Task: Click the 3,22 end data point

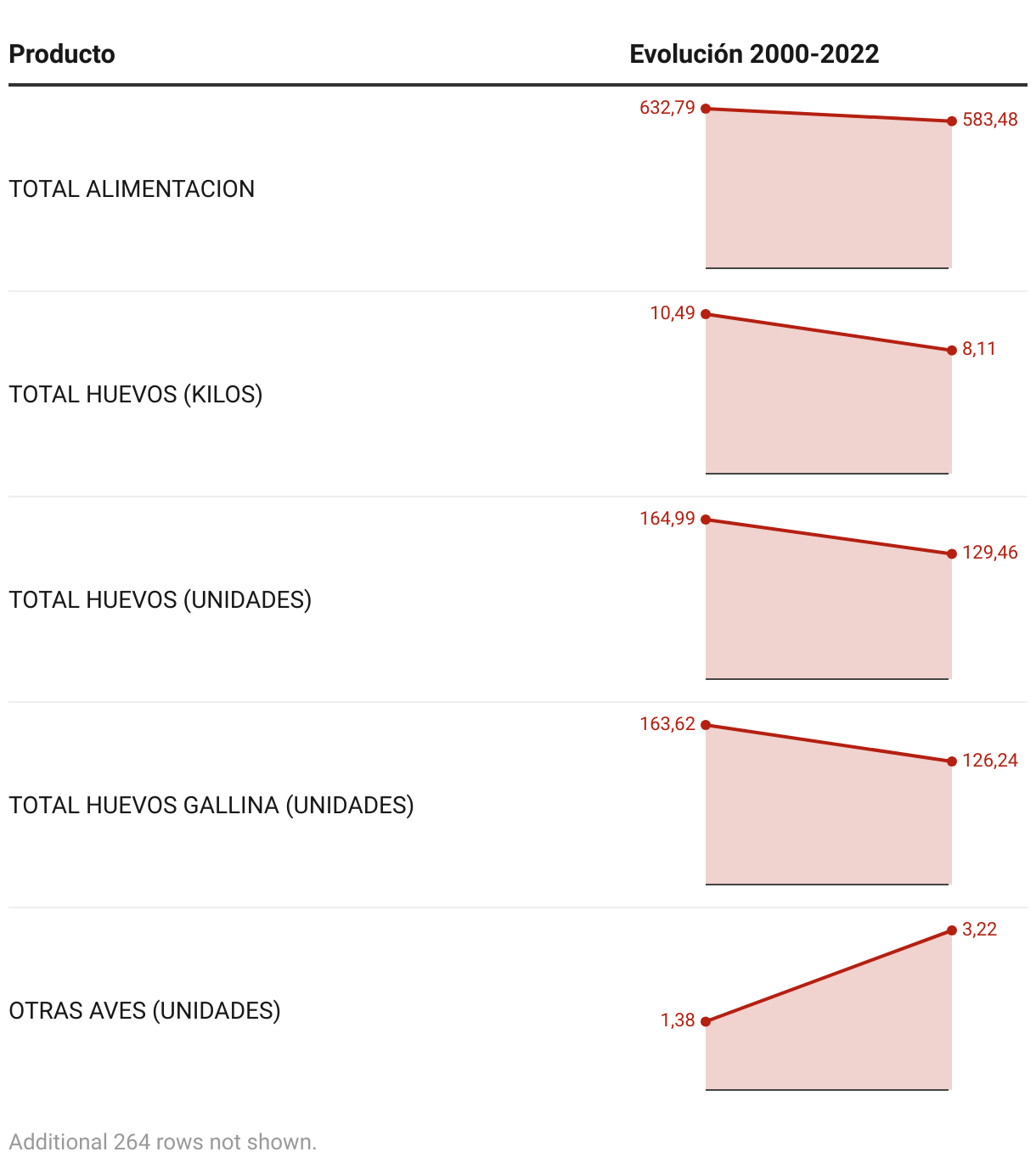Action: [x=952, y=930]
